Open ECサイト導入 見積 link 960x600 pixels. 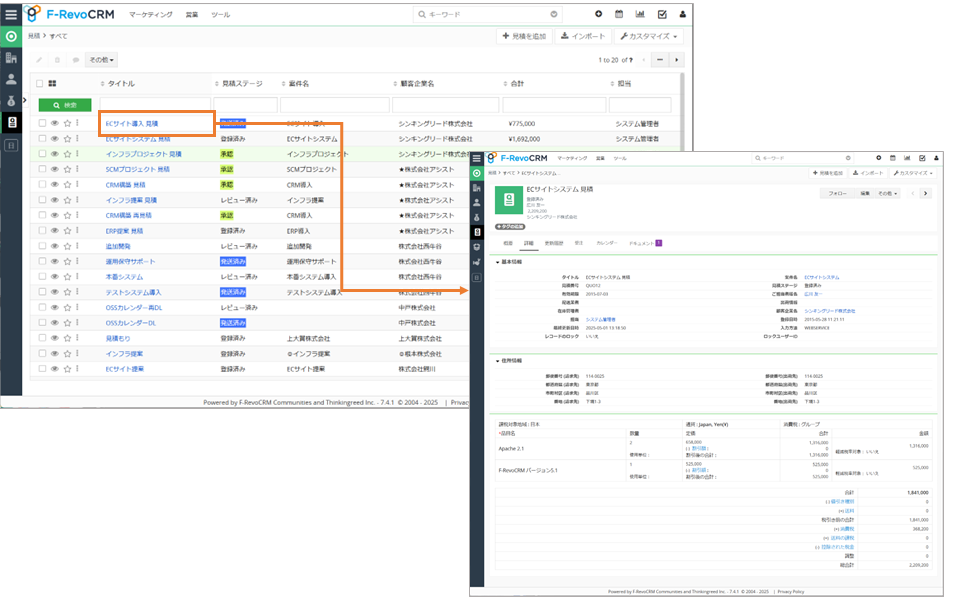pos(132,124)
